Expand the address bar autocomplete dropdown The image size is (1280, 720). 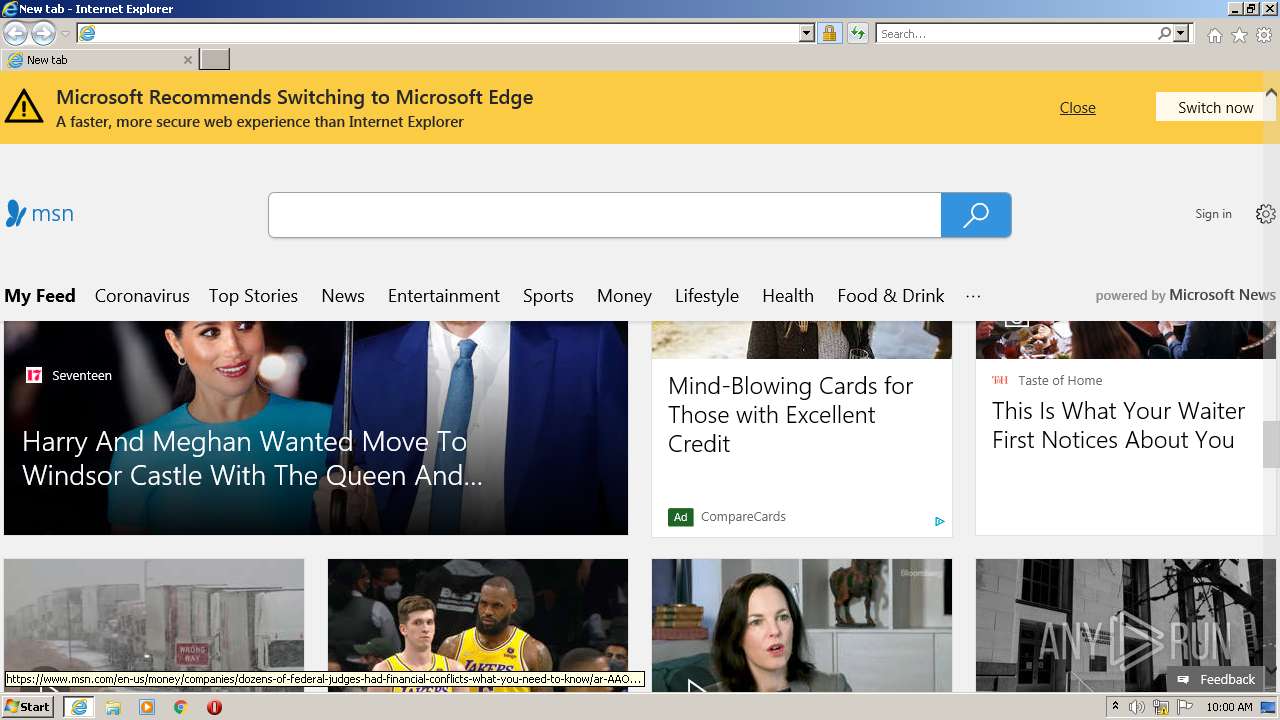coord(807,33)
